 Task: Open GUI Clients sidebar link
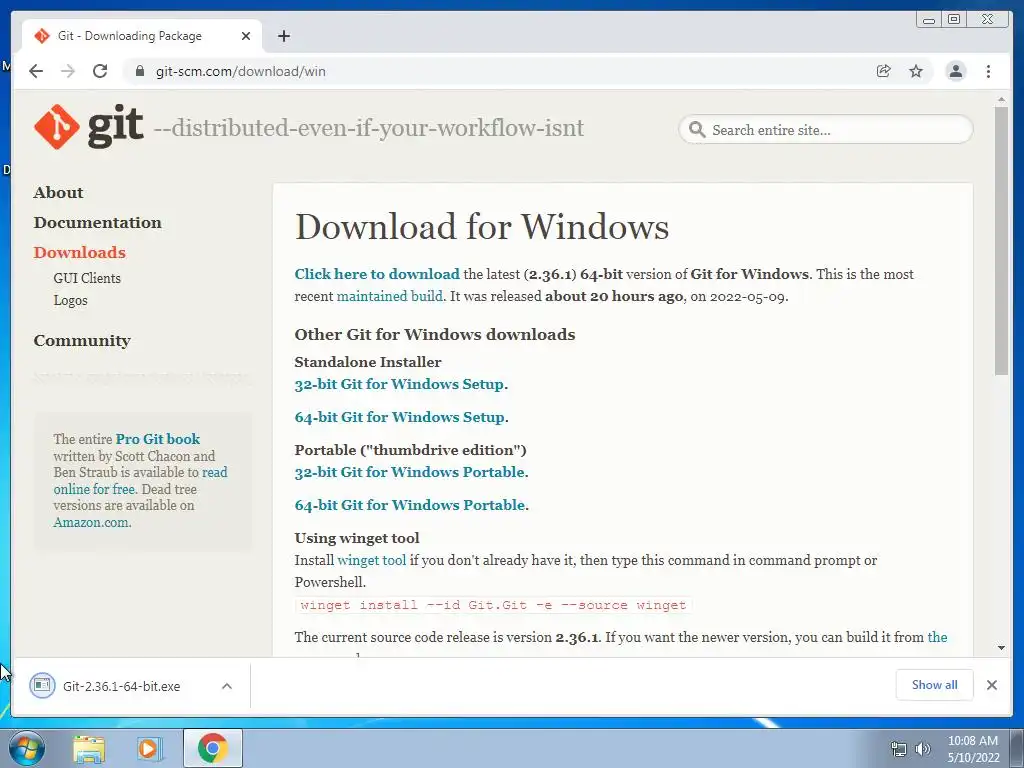87,278
